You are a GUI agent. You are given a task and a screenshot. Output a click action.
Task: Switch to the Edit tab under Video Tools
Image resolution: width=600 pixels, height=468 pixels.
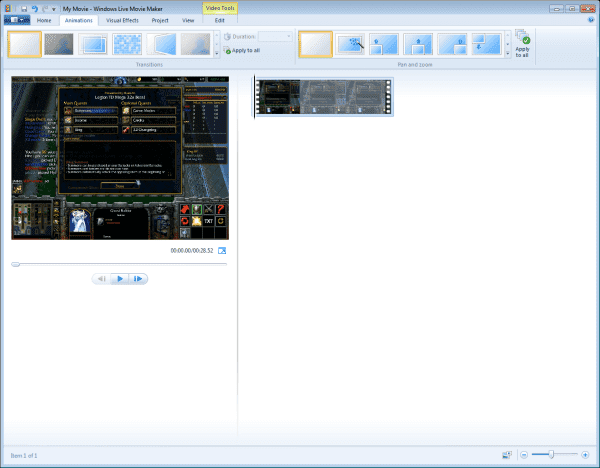(x=220, y=20)
